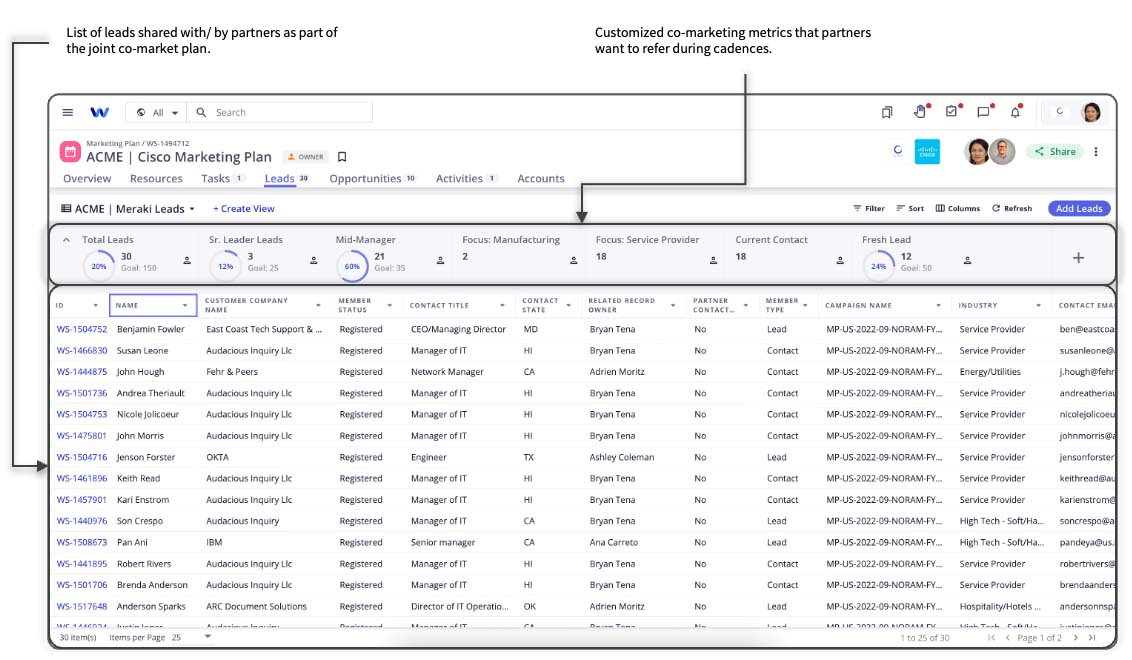Viewport: 1132px width, 660px height.
Task: Open the All scope dropdown beside search
Action: pos(157,113)
